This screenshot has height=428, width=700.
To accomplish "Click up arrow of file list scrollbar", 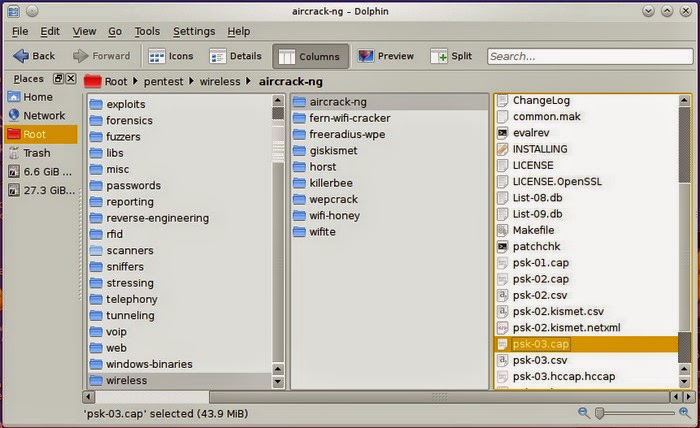I will pos(684,100).
